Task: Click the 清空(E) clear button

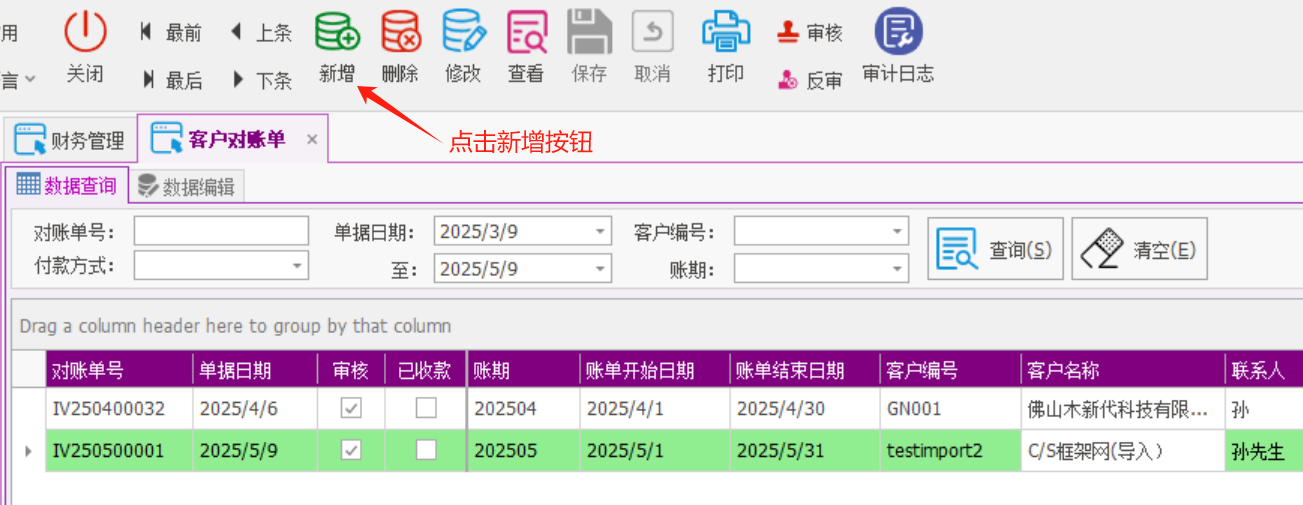Action: tap(1139, 249)
